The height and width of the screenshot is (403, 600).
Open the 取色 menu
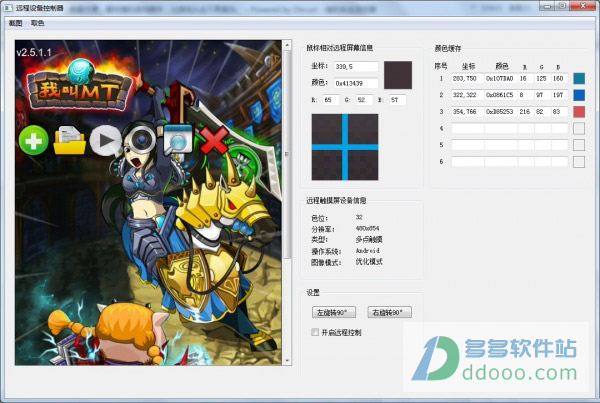coord(38,23)
